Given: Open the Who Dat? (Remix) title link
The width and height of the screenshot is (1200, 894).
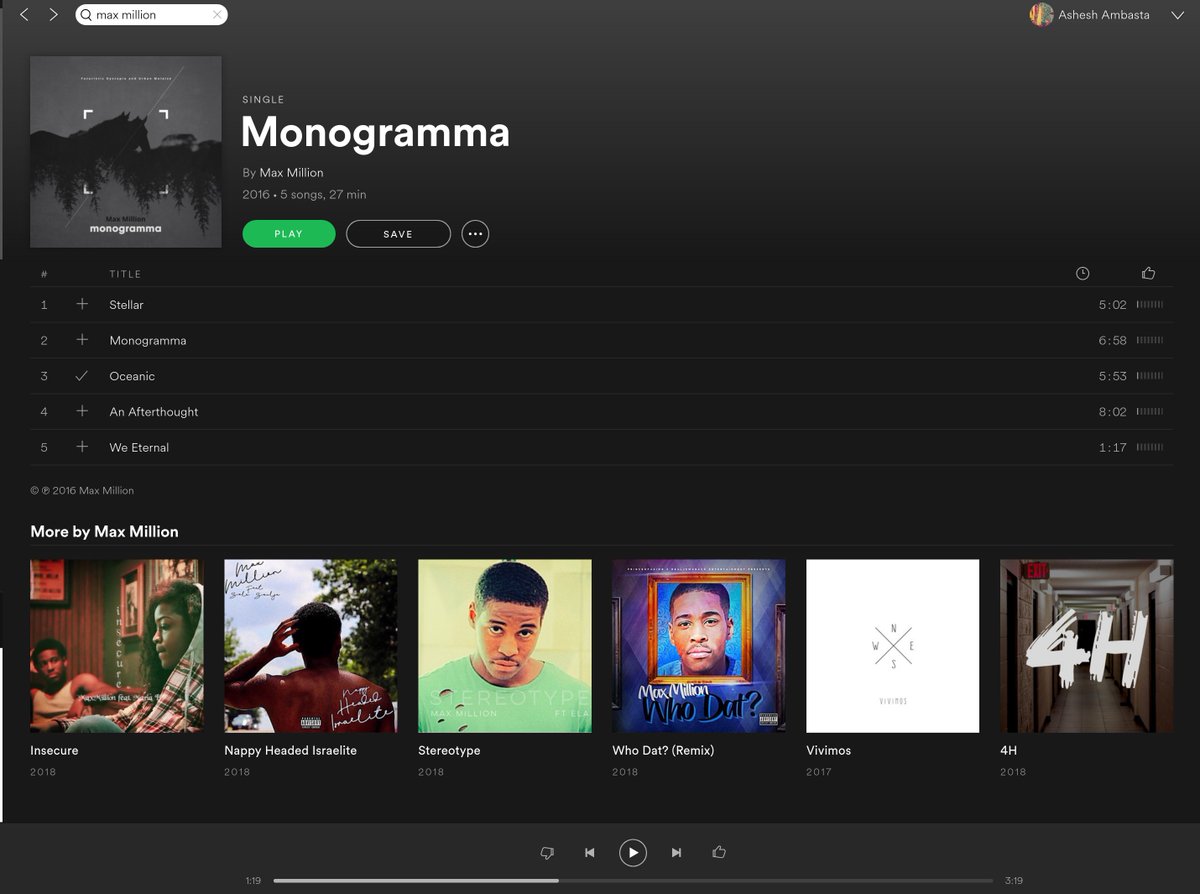Looking at the screenshot, I should tap(663, 750).
